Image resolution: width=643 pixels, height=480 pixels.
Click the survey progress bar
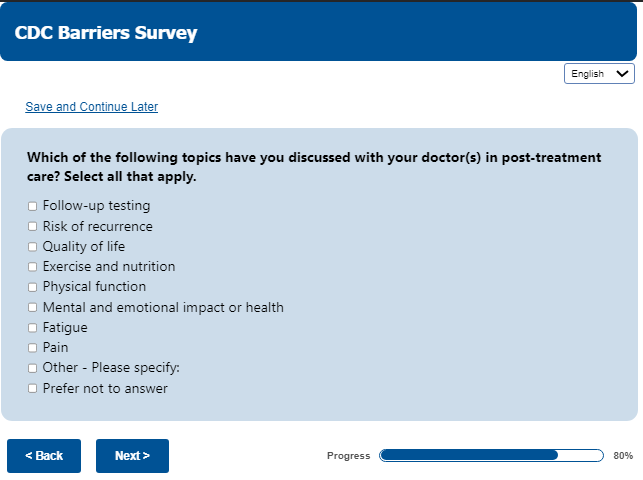coord(492,456)
